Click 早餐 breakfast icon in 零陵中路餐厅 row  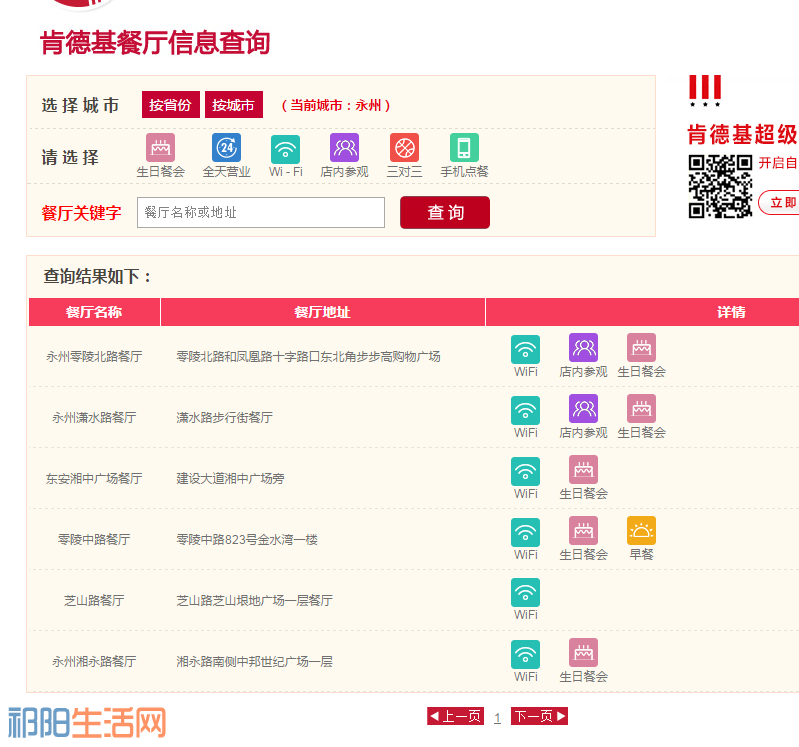[642, 530]
